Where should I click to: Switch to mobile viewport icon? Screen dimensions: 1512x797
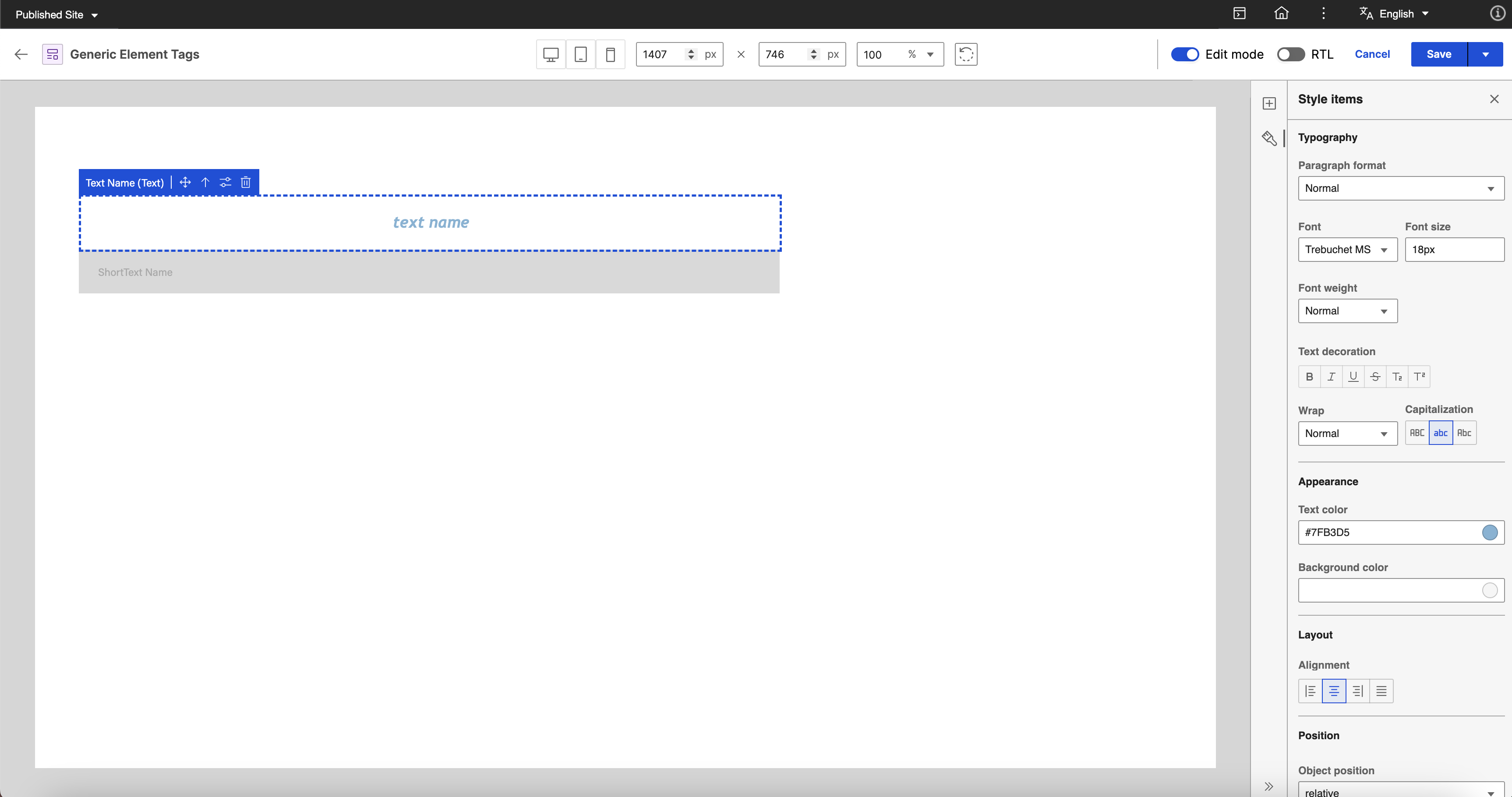coord(611,55)
